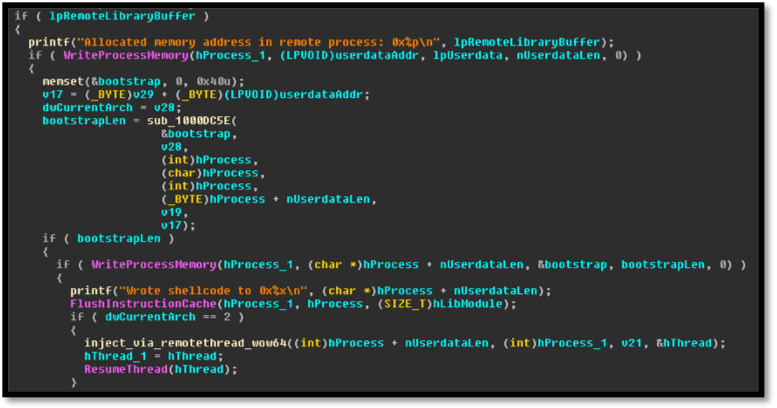The width and height of the screenshot is (777, 408).
Task: Select the &hThread argument
Action: click(x=684, y=343)
